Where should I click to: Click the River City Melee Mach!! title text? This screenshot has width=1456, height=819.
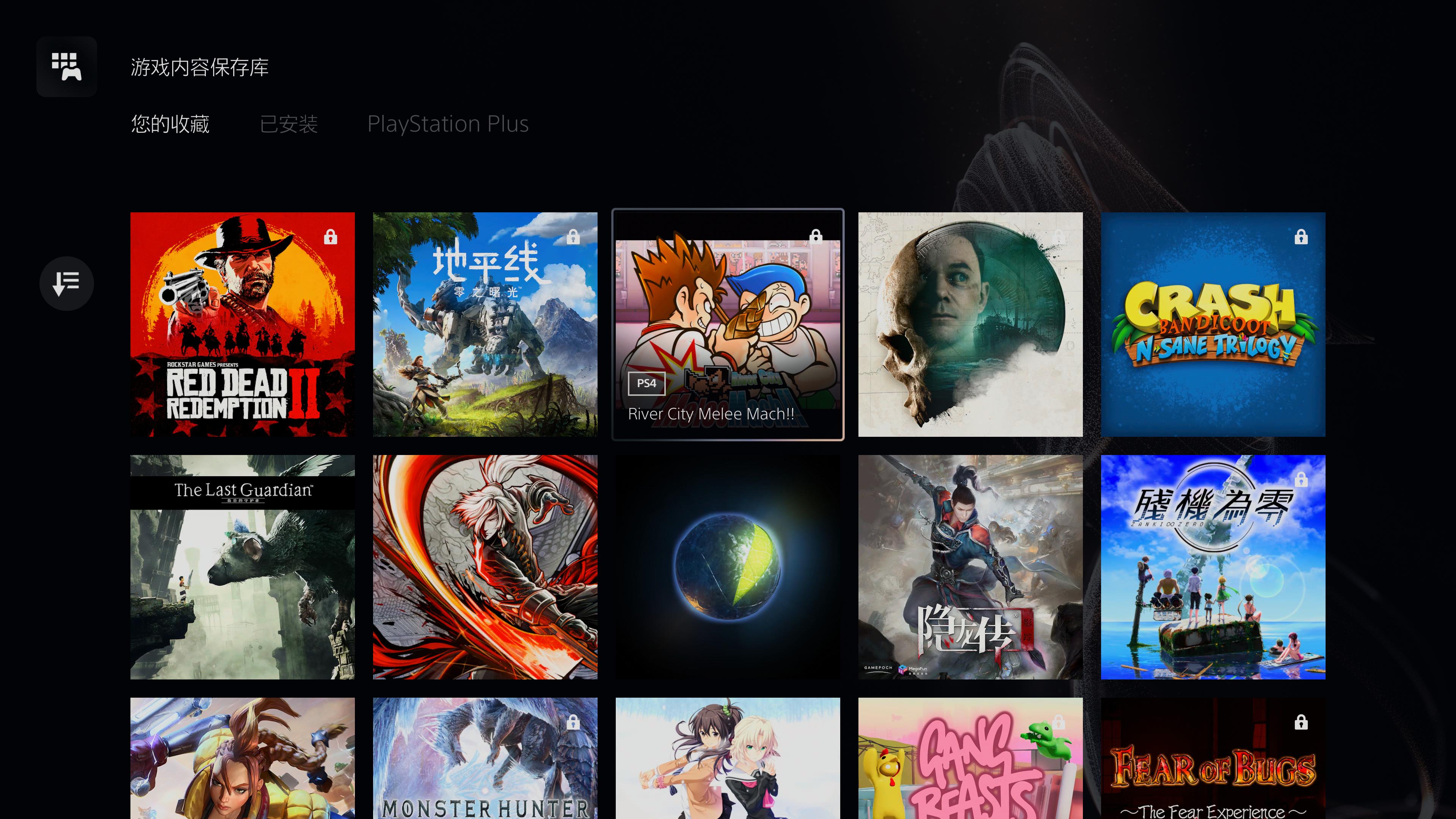pyautogui.click(x=711, y=414)
